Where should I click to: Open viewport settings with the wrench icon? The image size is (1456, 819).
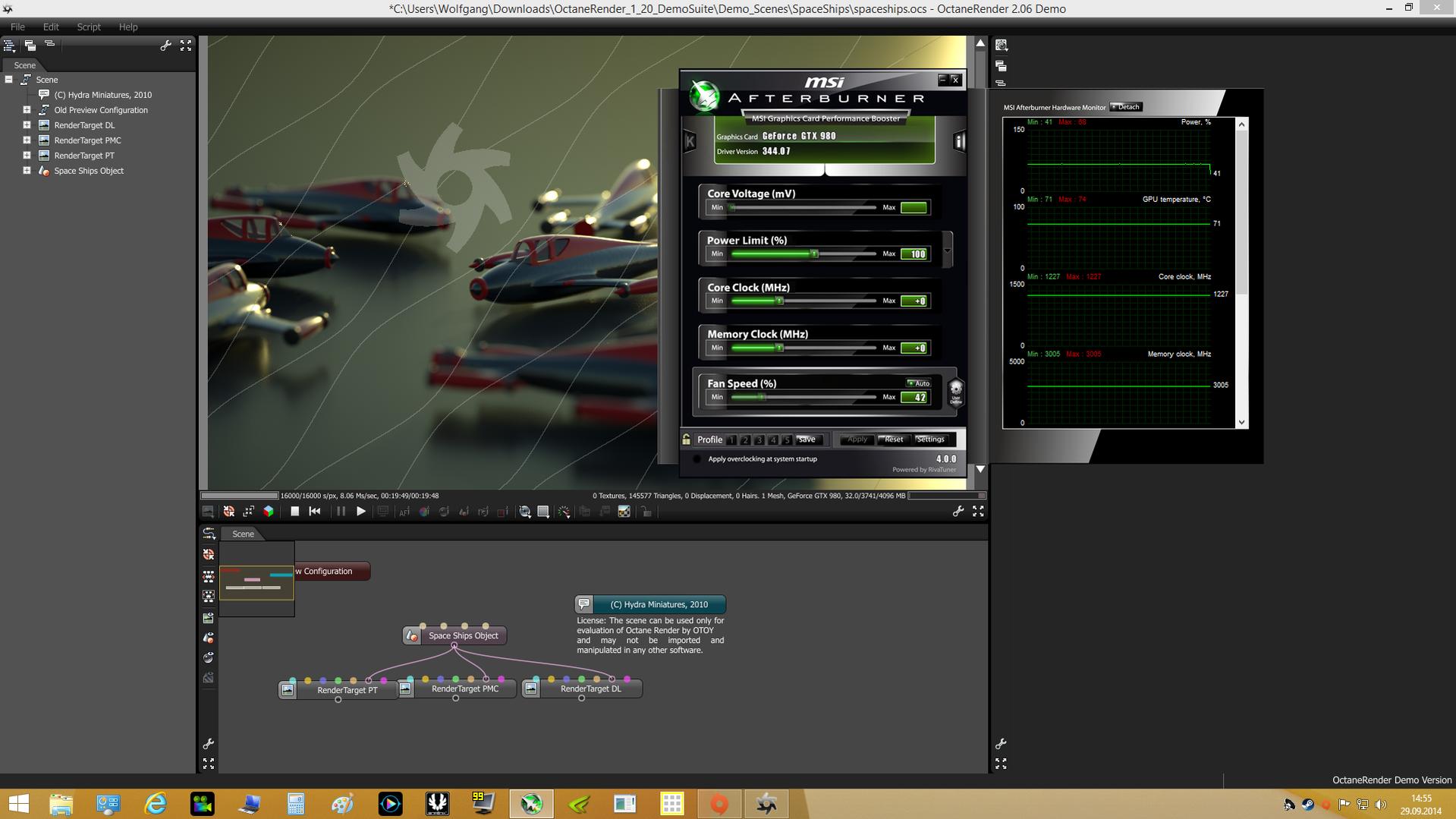(x=958, y=512)
